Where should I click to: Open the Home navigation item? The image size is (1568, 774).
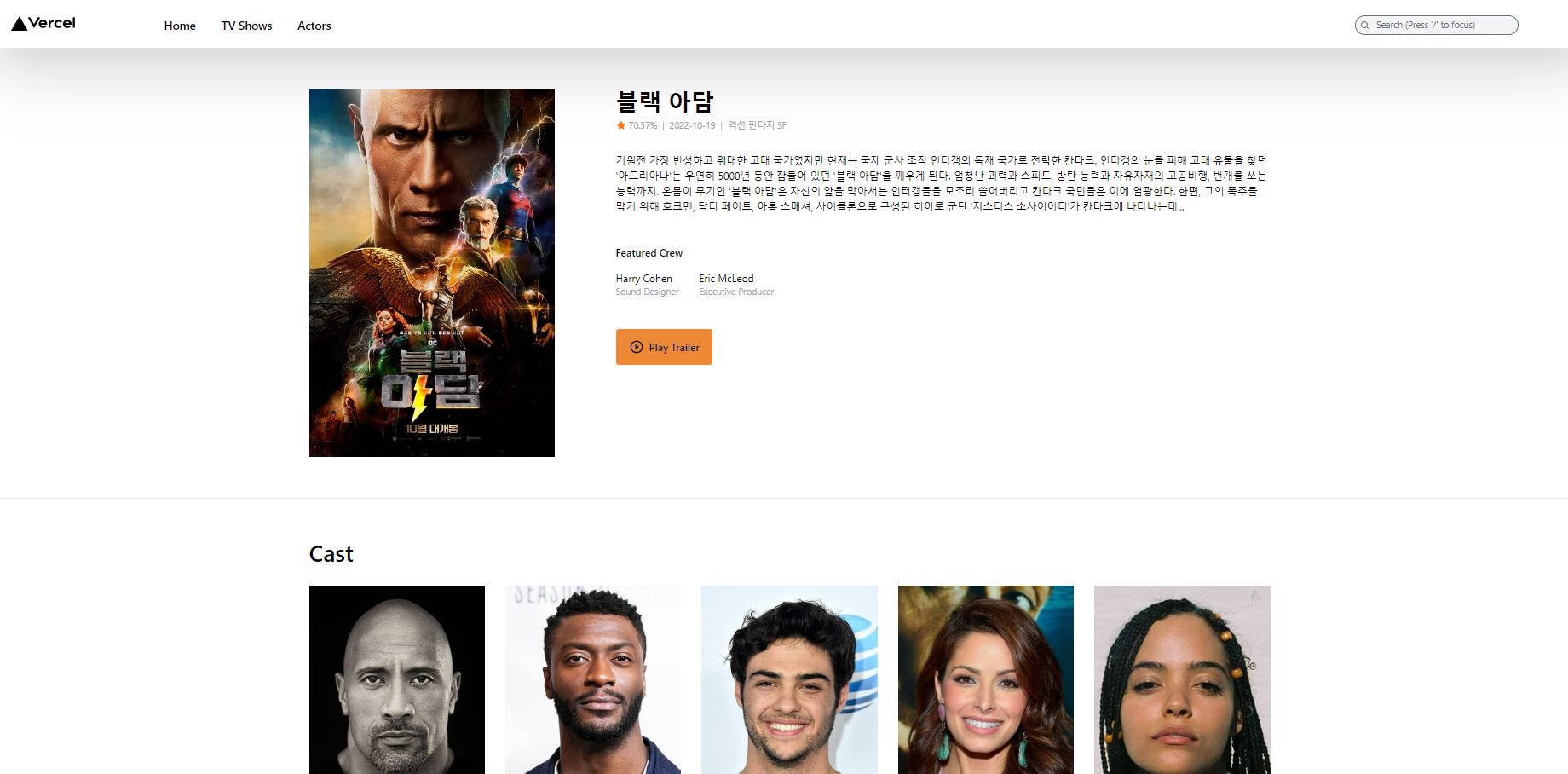pyautogui.click(x=179, y=26)
